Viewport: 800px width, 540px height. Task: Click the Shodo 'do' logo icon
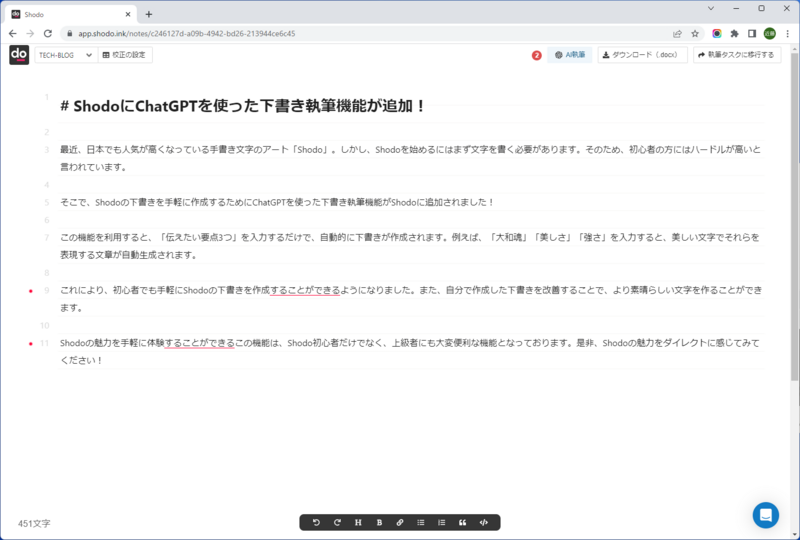[x=19, y=55]
